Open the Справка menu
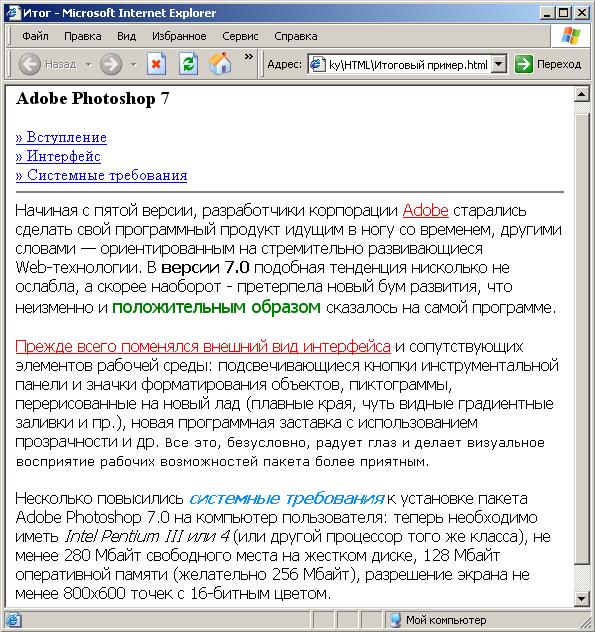The height and width of the screenshot is (632, 595). [295, 36]
